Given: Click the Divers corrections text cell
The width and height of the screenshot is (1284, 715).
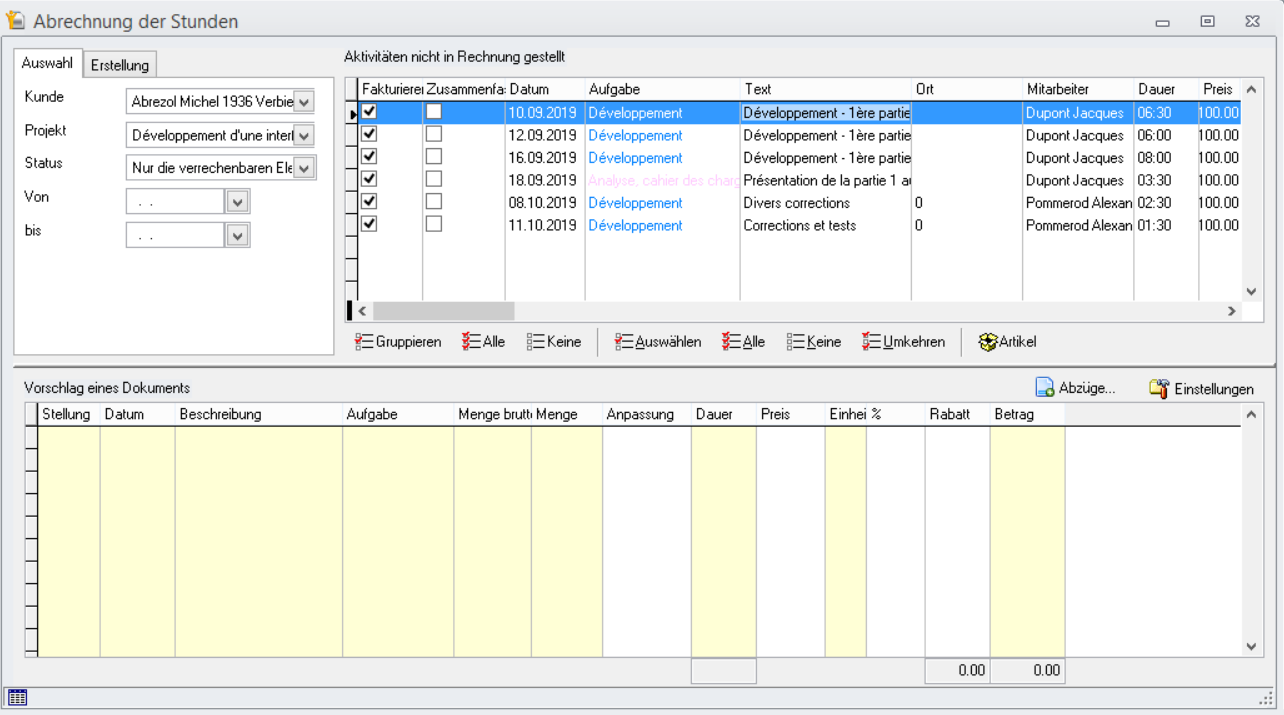Looking at the screenshot, I should (x=826, y=203).
